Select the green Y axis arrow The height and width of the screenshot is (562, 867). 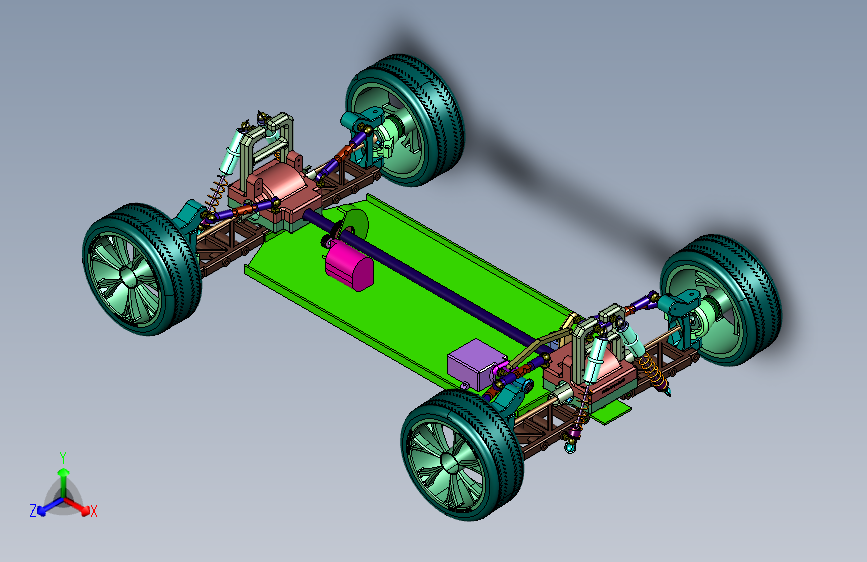click(64, 482)
